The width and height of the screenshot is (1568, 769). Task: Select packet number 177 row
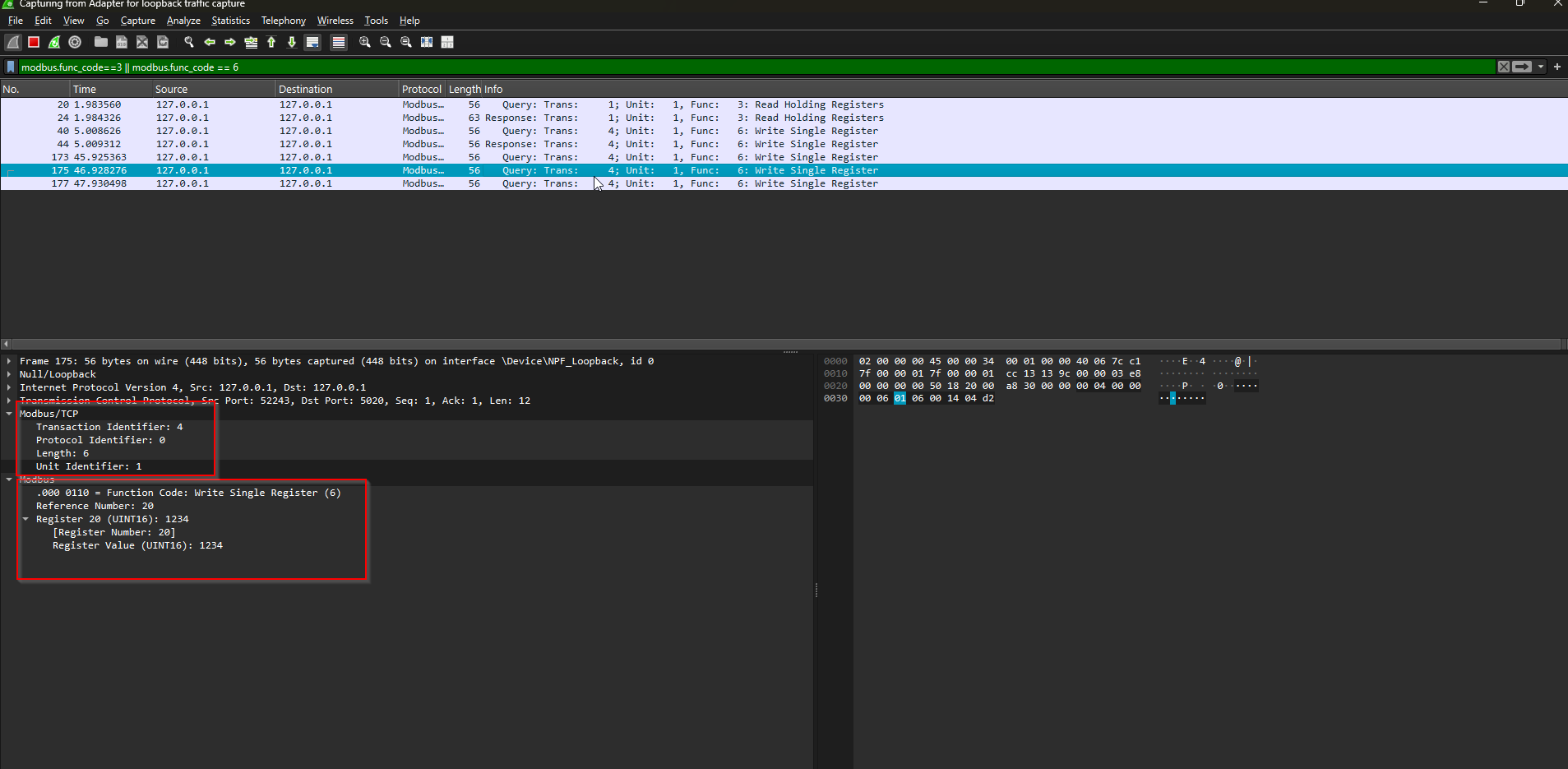pyautogui.click(x=784, y=183)
